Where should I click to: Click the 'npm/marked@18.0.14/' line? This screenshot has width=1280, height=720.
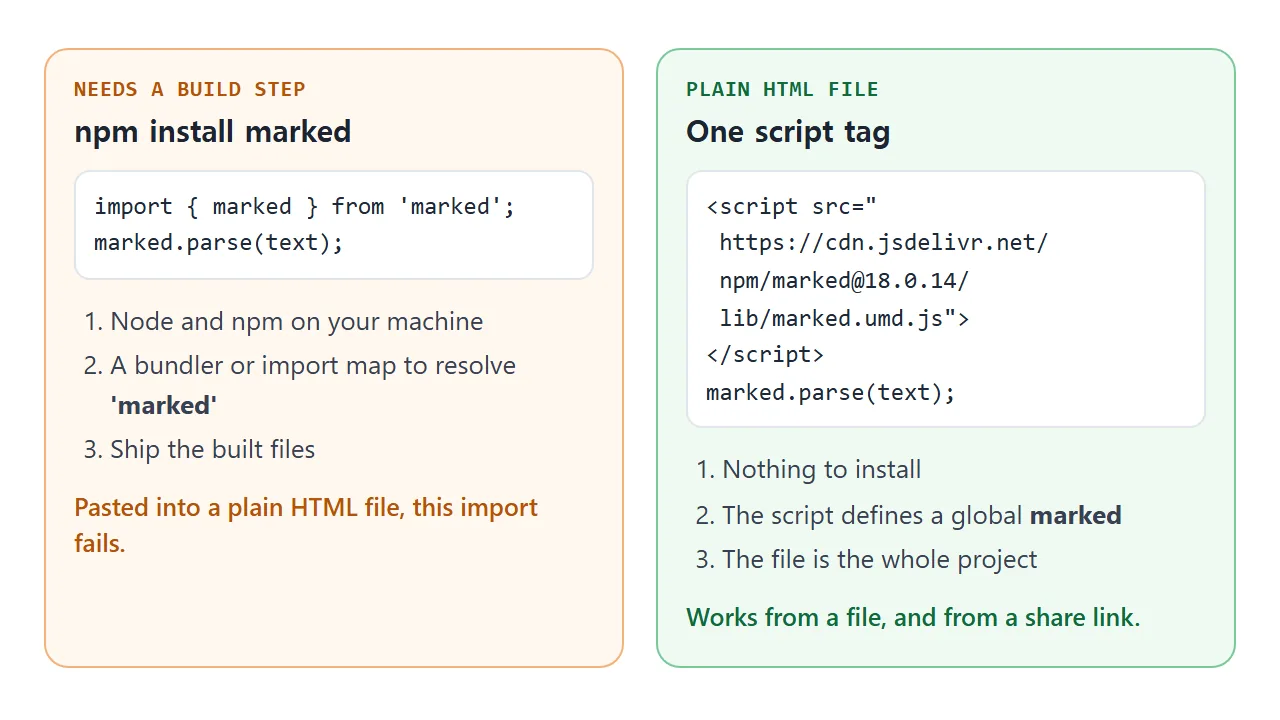(844, 281)
